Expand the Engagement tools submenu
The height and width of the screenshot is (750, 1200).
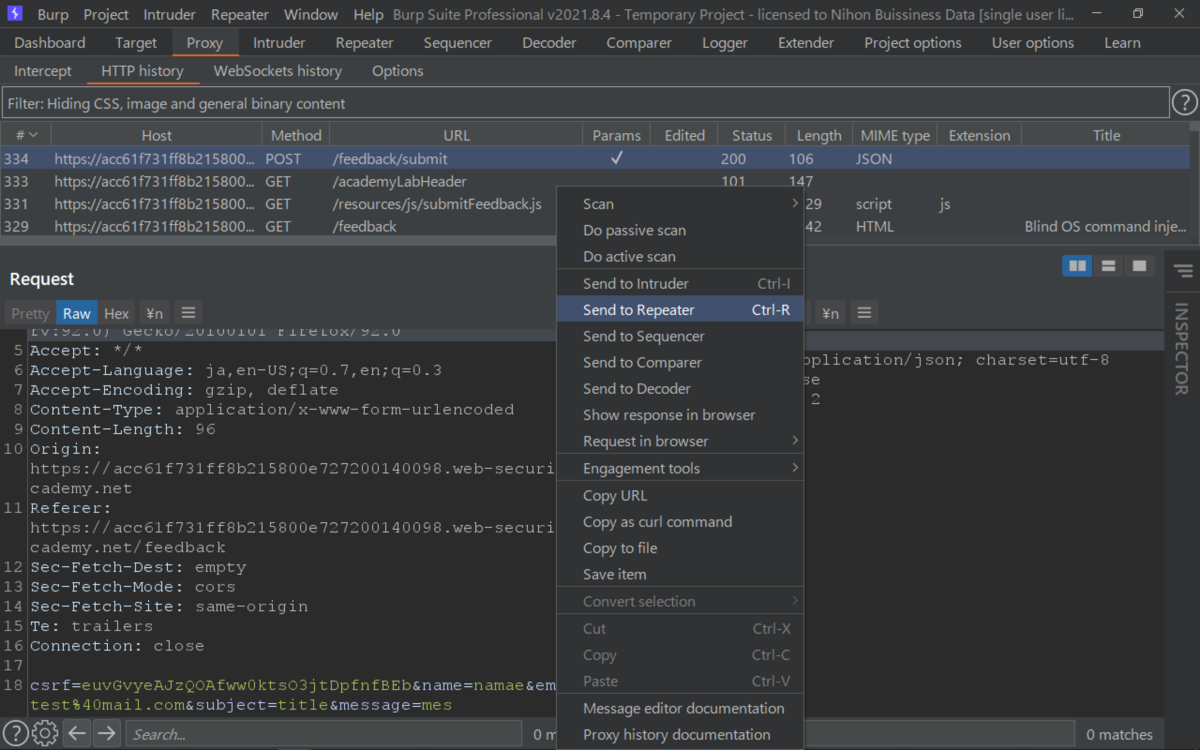point(680,468)
